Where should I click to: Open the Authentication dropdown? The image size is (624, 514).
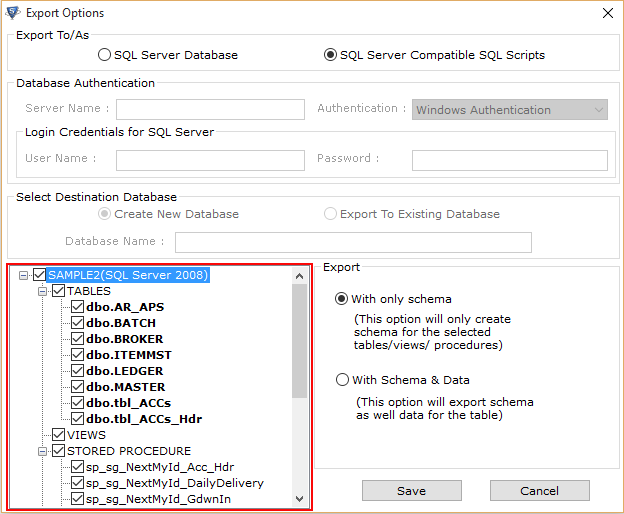pos(510,109)
